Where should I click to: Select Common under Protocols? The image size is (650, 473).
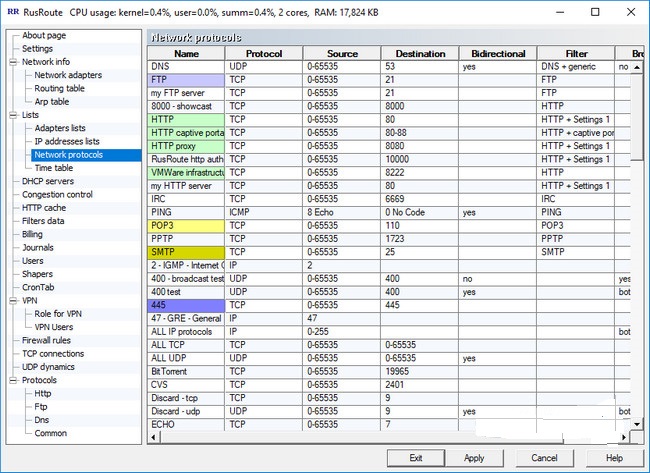[x=51, y=433]
